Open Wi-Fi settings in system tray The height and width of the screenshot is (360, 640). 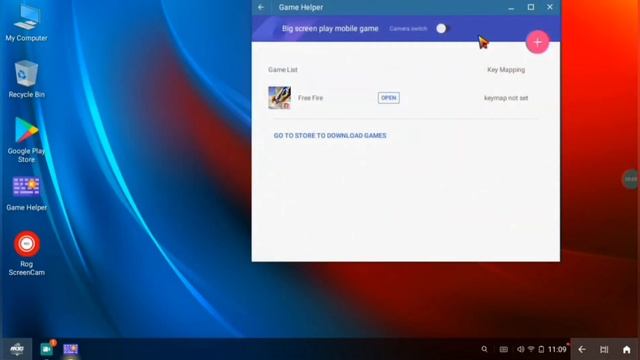click(531, 349)
